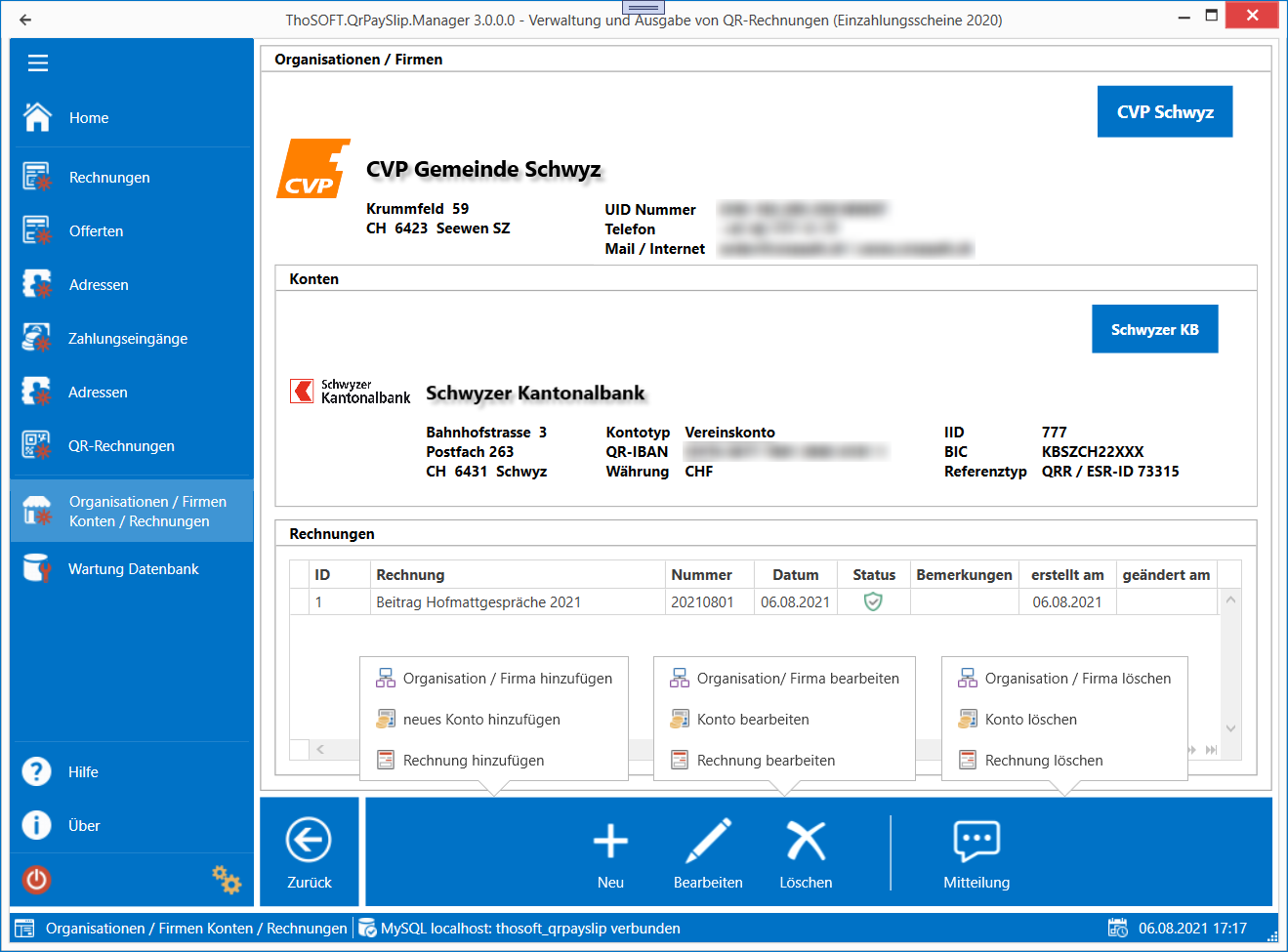The width and height of the screenshot is (1288, 952).
Task: Choose Organisation/ Firma bearbeiten
Action: point(784,679)
